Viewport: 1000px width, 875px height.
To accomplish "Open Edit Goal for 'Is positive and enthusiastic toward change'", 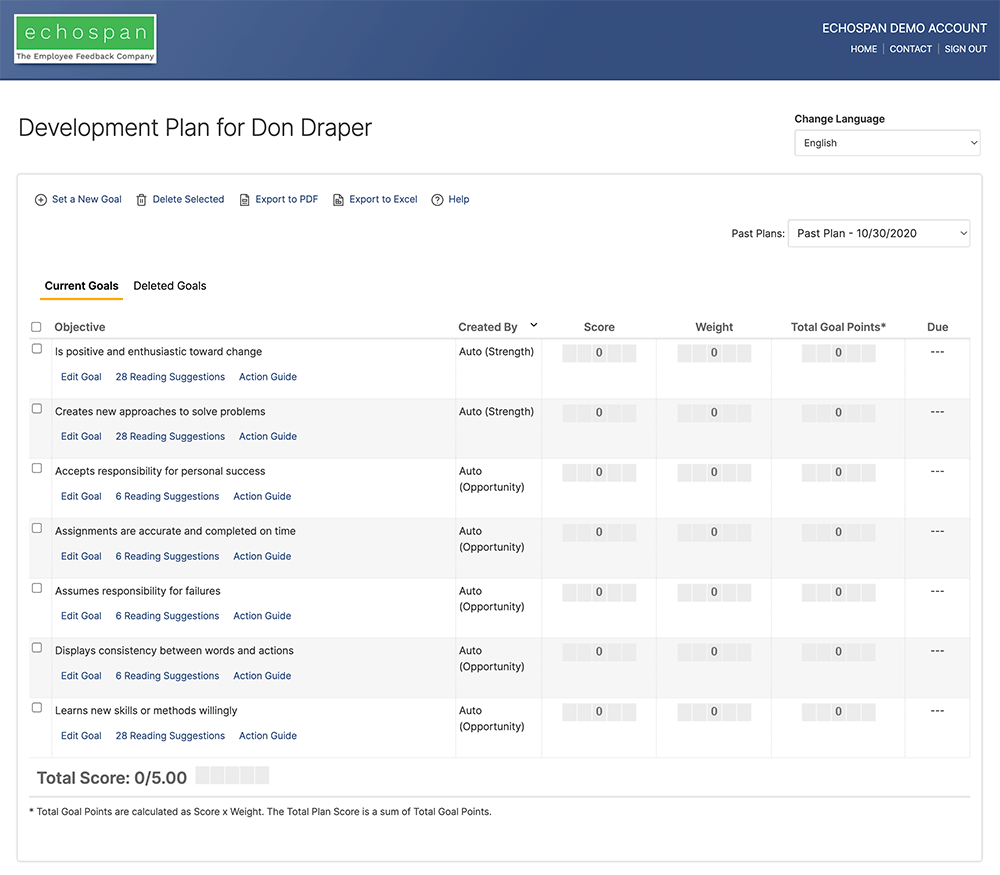I will click(x=81, y=377).
